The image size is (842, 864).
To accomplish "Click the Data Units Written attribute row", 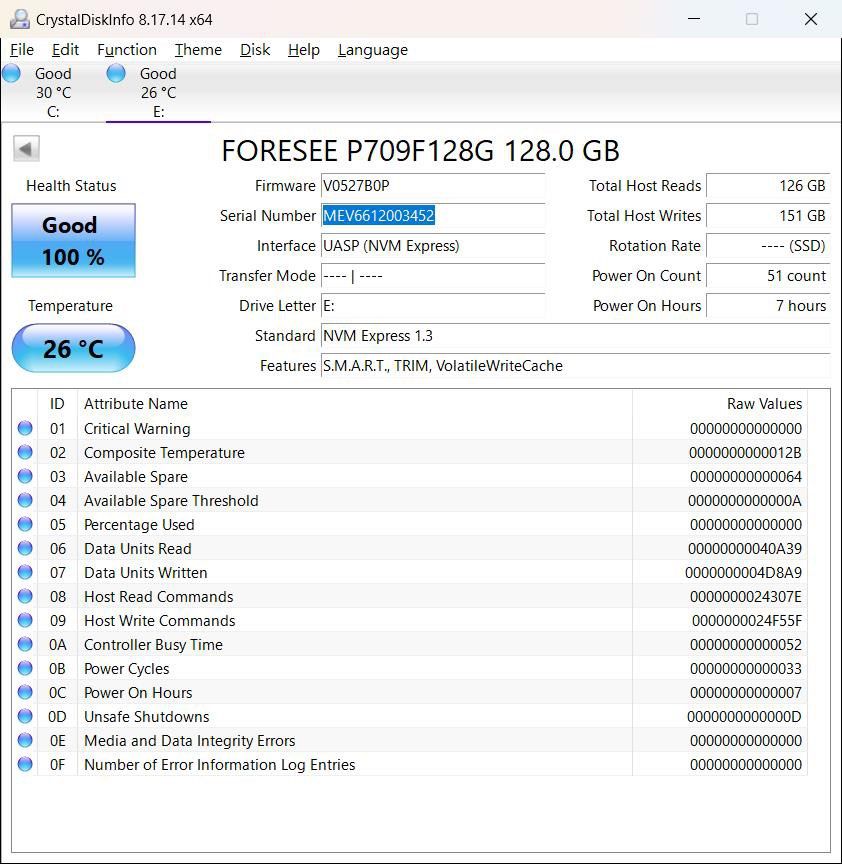I will click(300, 573).
